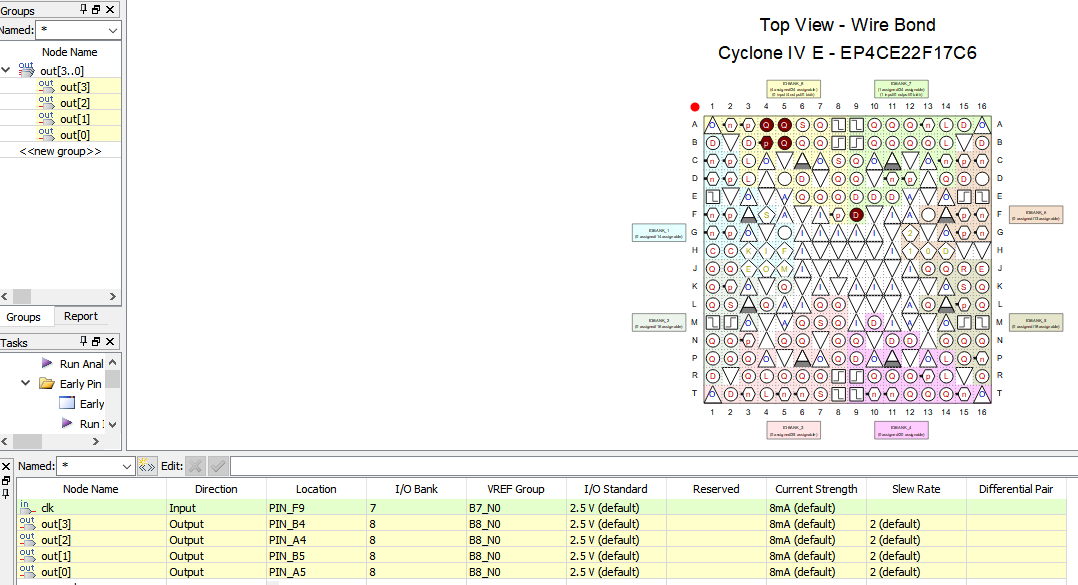Image resolution: width=1078 pixels, height=585 pixels.
Task: Click the Edit text input field
Action: pos(654,466)
